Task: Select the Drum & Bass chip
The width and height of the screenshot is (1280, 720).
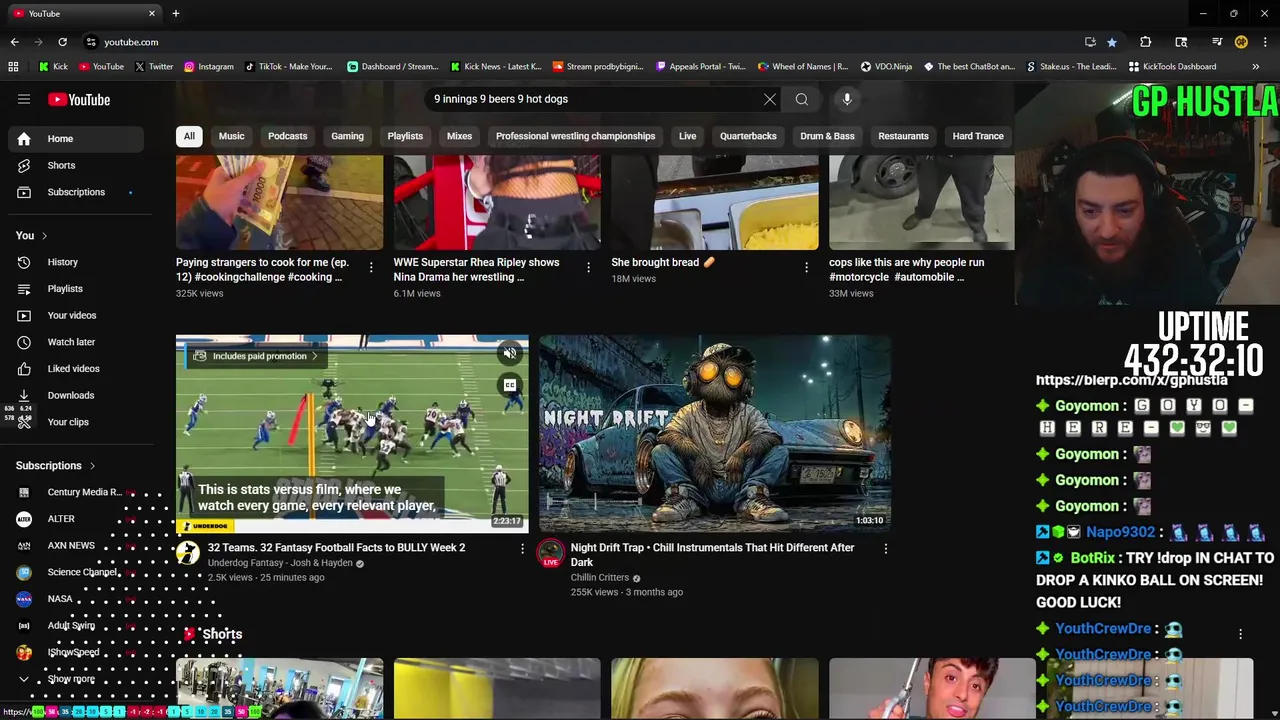Action: tap(827, 136)
